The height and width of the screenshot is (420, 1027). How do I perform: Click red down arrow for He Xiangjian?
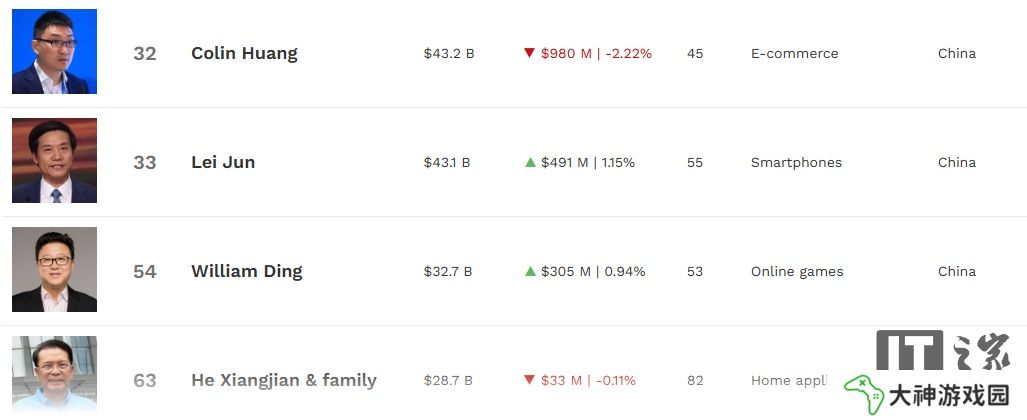coord(530,380)
